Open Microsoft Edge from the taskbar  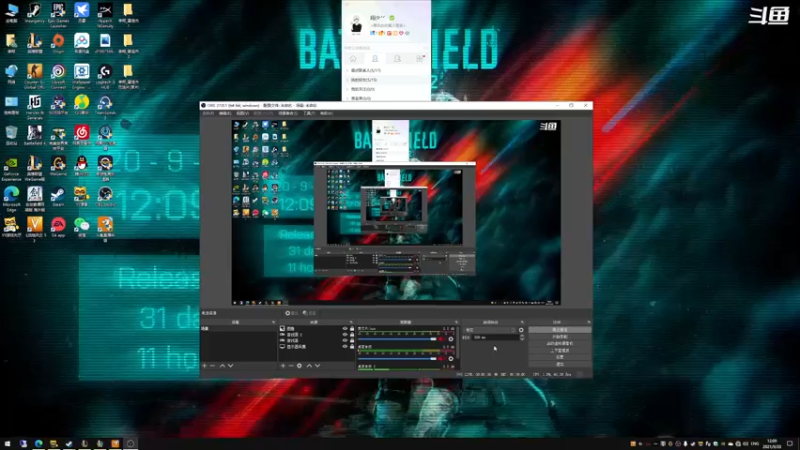point(39,443)
